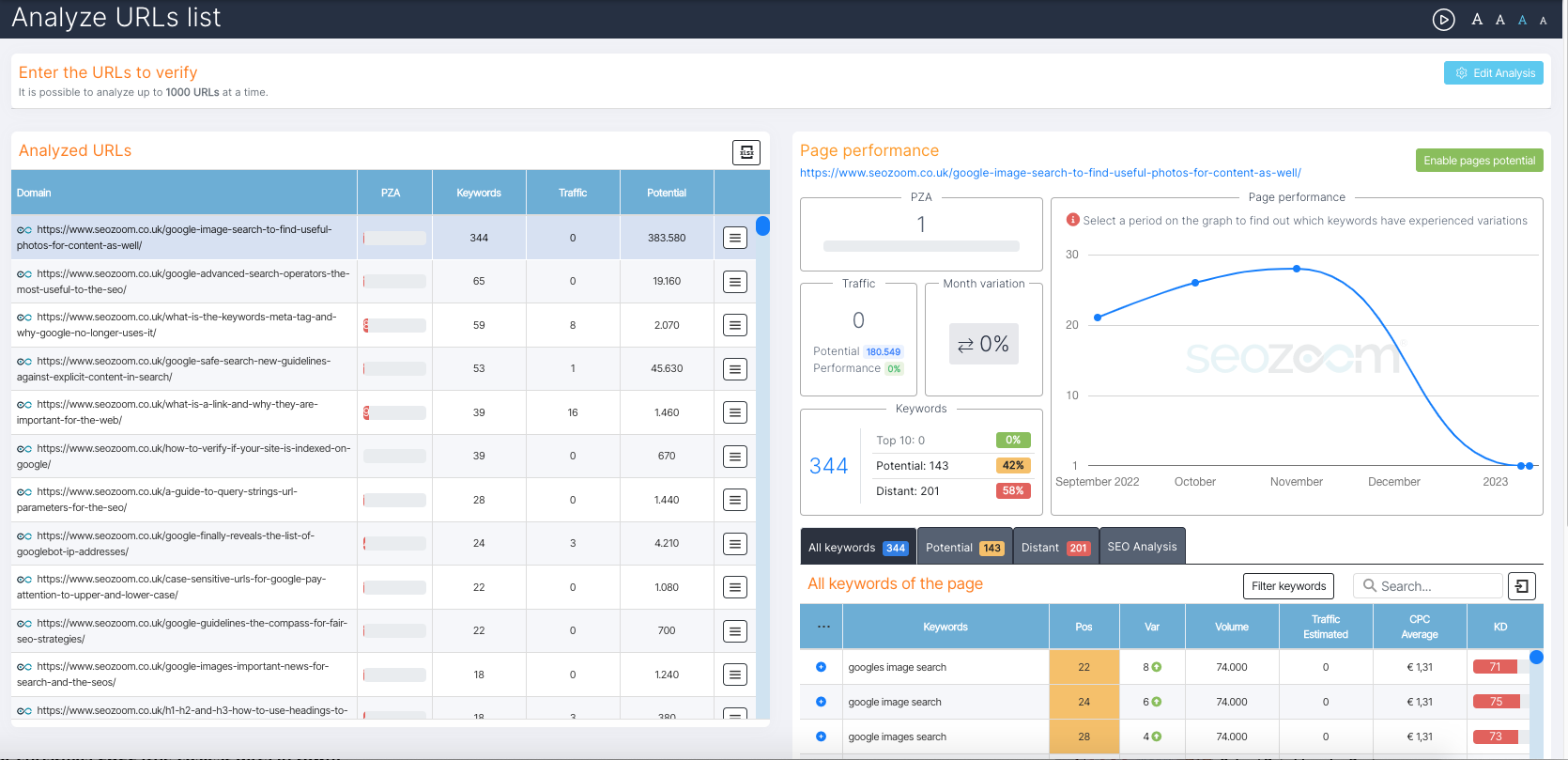Click the PZA progress bar in Page performance
The width and height of the screenshot is (1568, 760).
(x=921, y=246)
